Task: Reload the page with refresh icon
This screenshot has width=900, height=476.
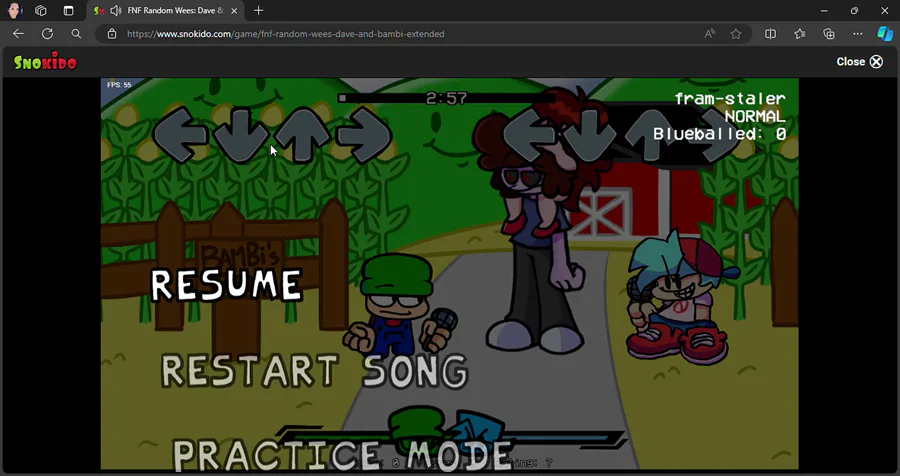Action: click(48, 34)
